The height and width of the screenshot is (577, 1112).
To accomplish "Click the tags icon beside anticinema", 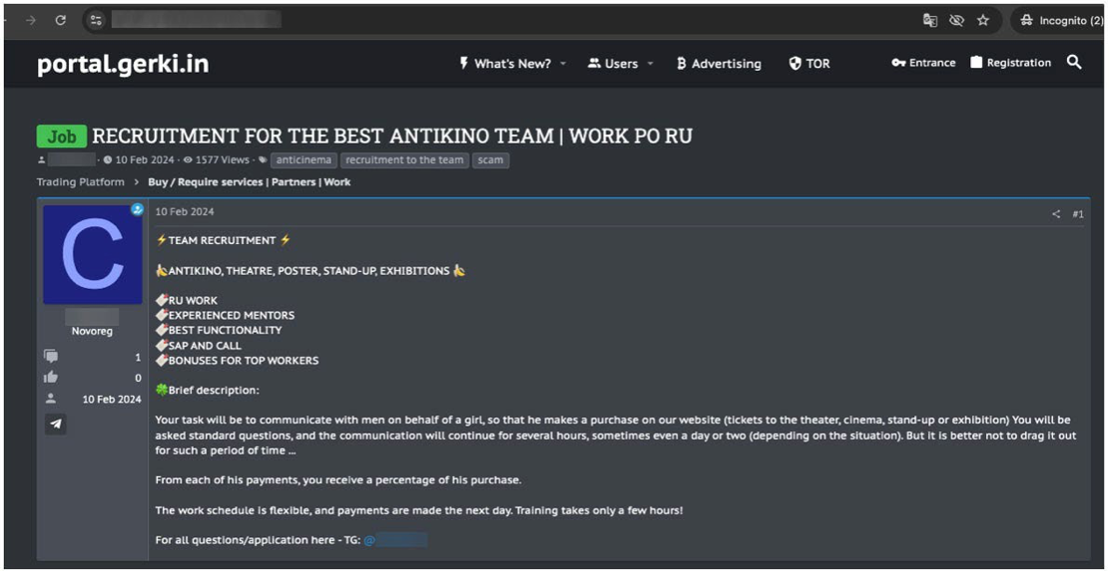I will [263, 160].
